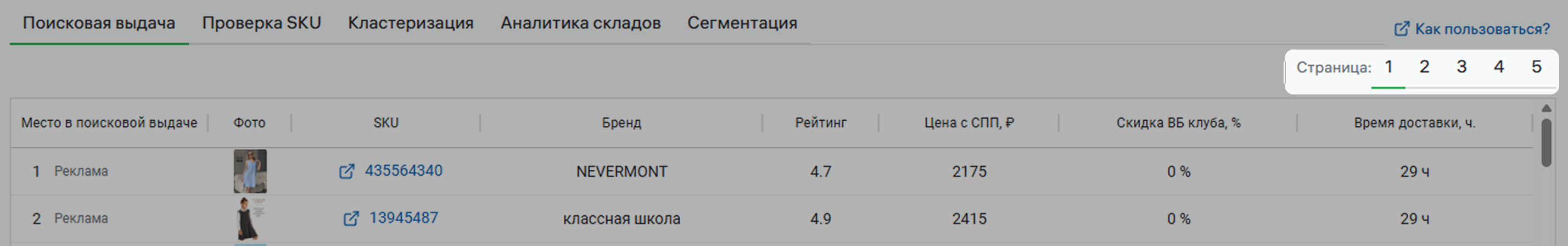Screen dimensions: 1568x246
Task: Open SKU link 435564340
Action: (x=403, y=170)
